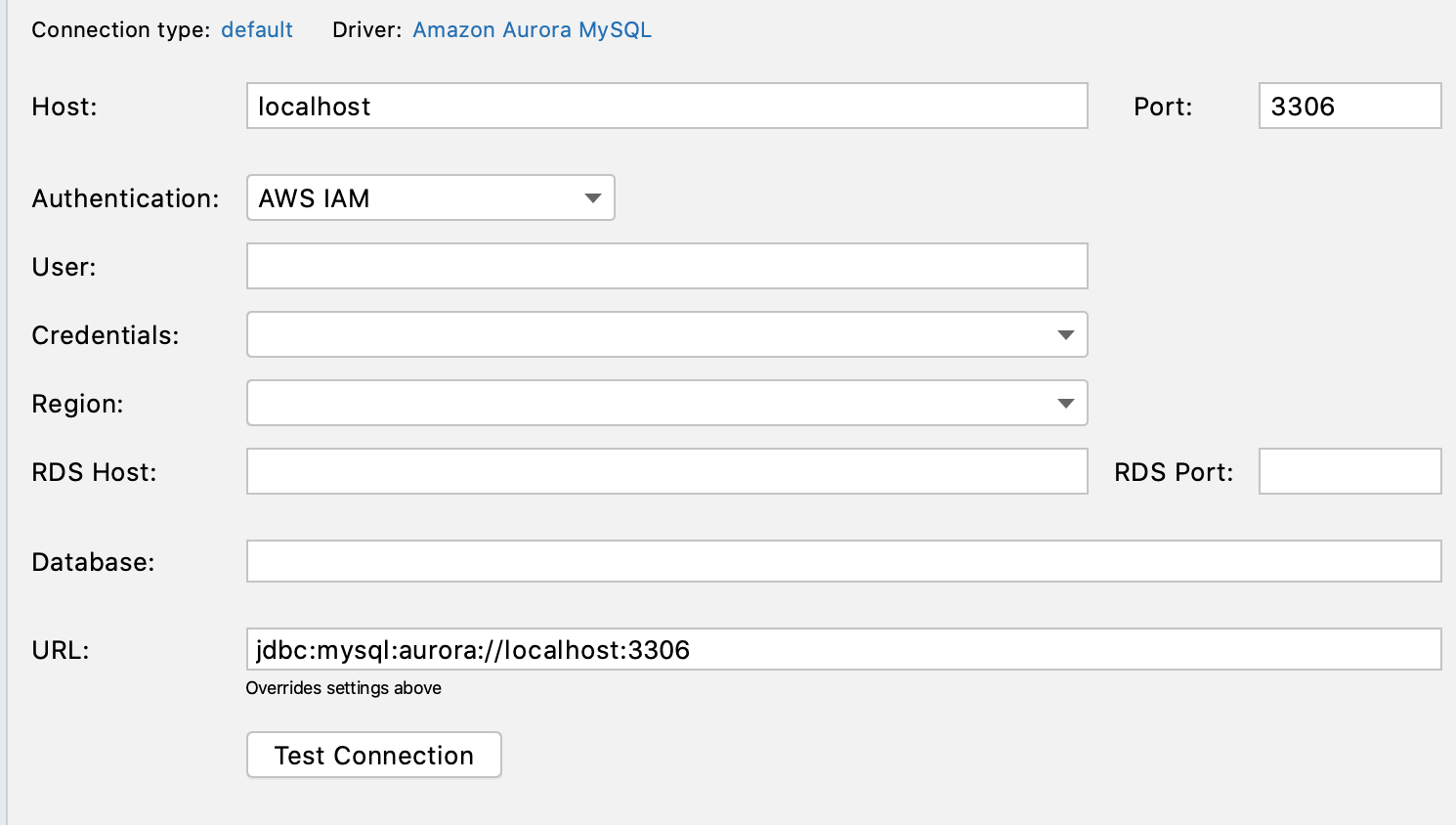Click the Overrides settings above label
Viewport: 1456px width, 825px height.
(x=343, y=688)
